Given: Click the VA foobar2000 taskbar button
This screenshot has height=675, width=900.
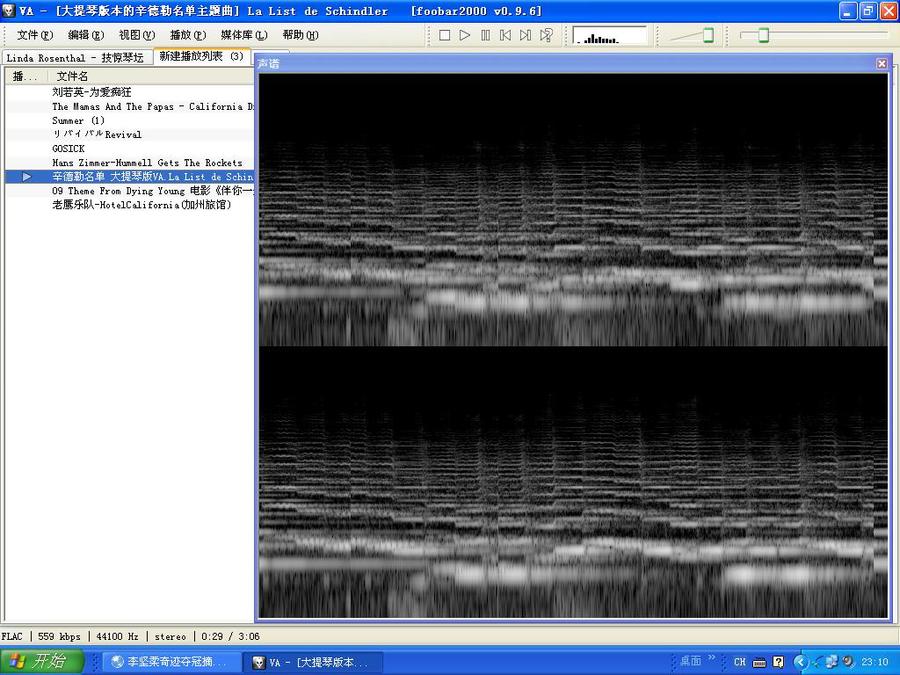Looking at the screenshot, I should click(312, 662).
